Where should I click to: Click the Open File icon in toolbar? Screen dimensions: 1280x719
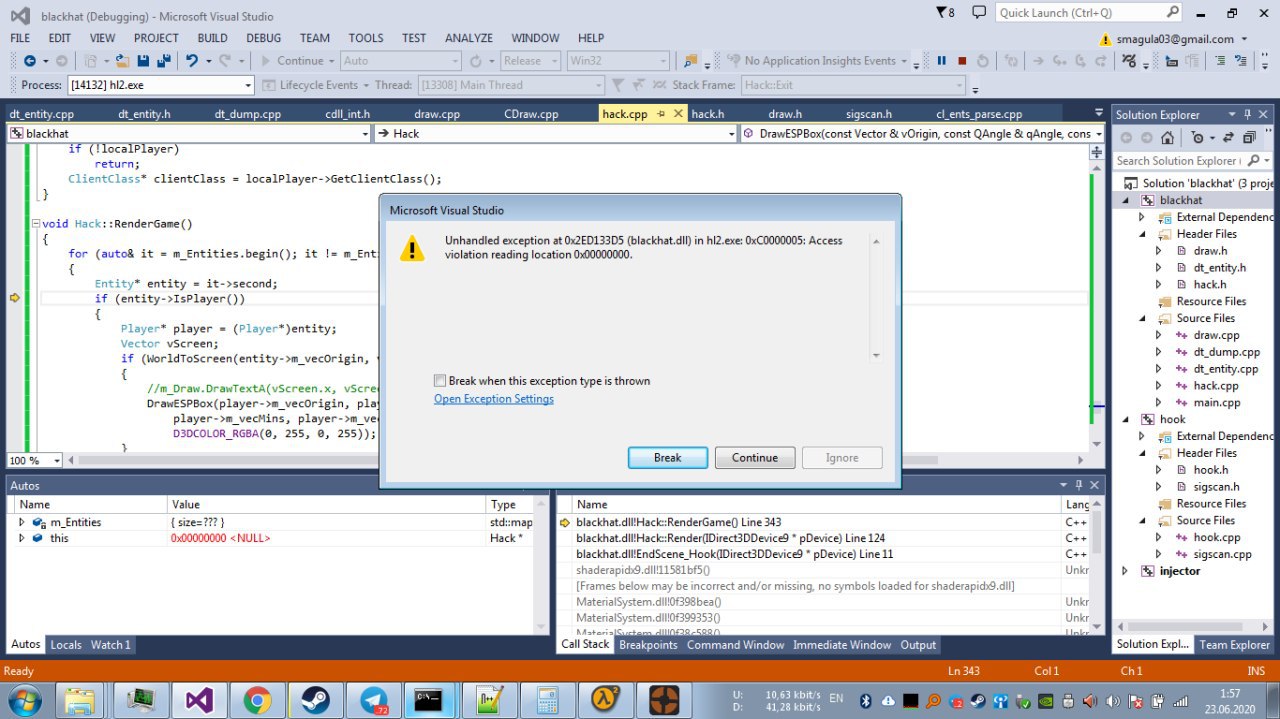click(x=122, y=61)
